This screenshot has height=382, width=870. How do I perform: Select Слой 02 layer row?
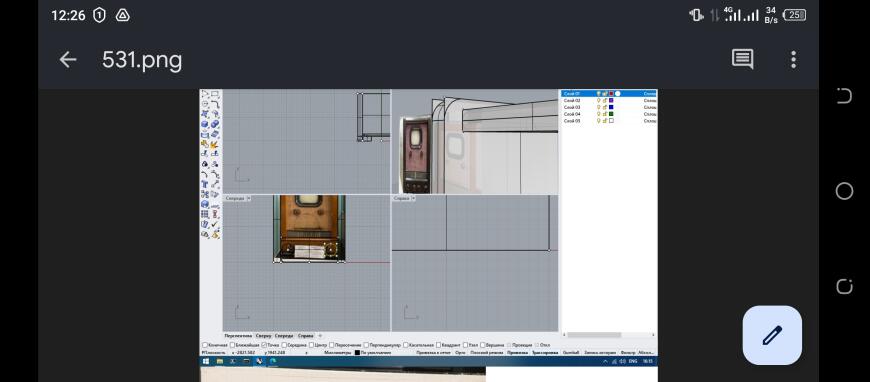point(609,100)
